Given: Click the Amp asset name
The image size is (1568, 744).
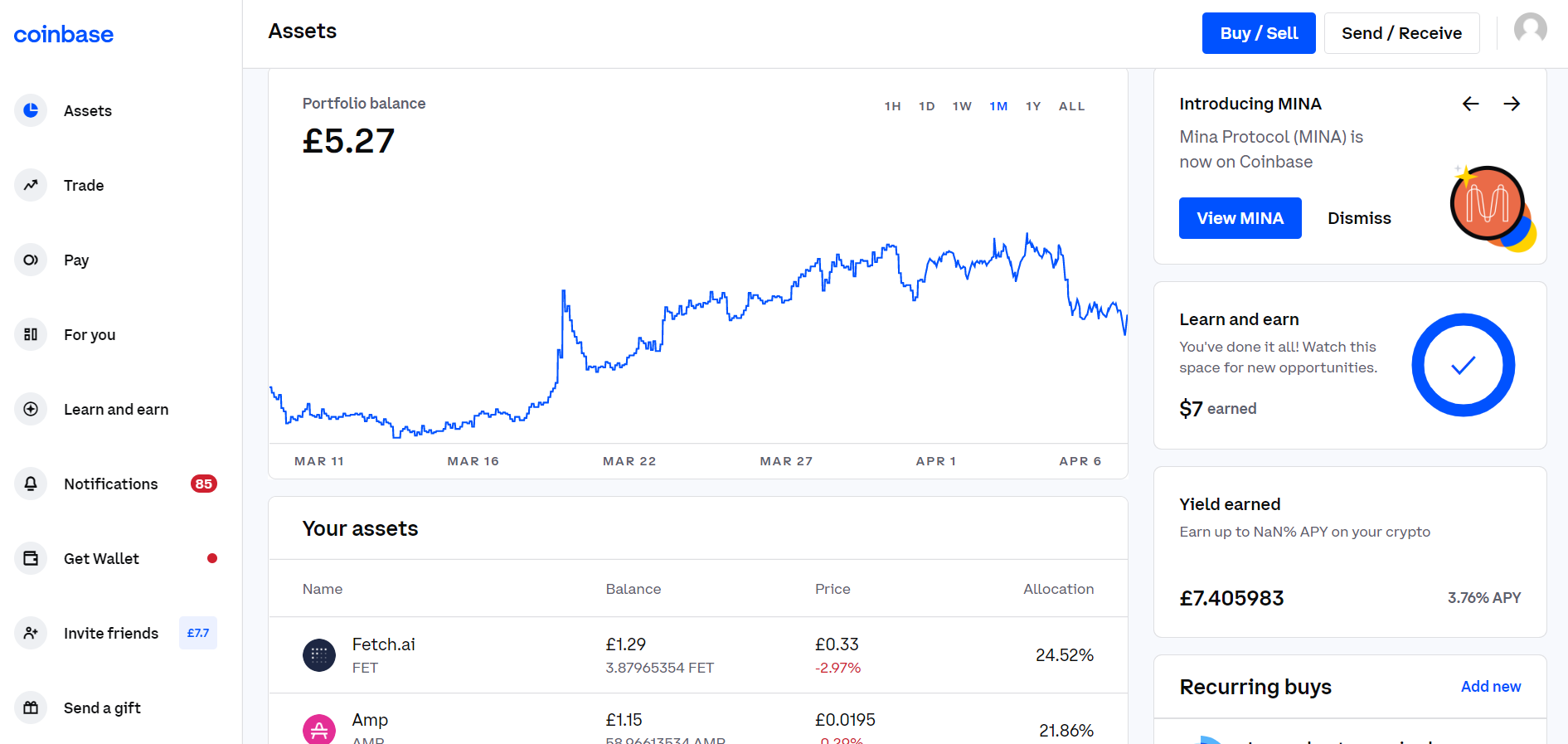Looking at the screenshot, I should pyautogui.click(x=370, y=720).
